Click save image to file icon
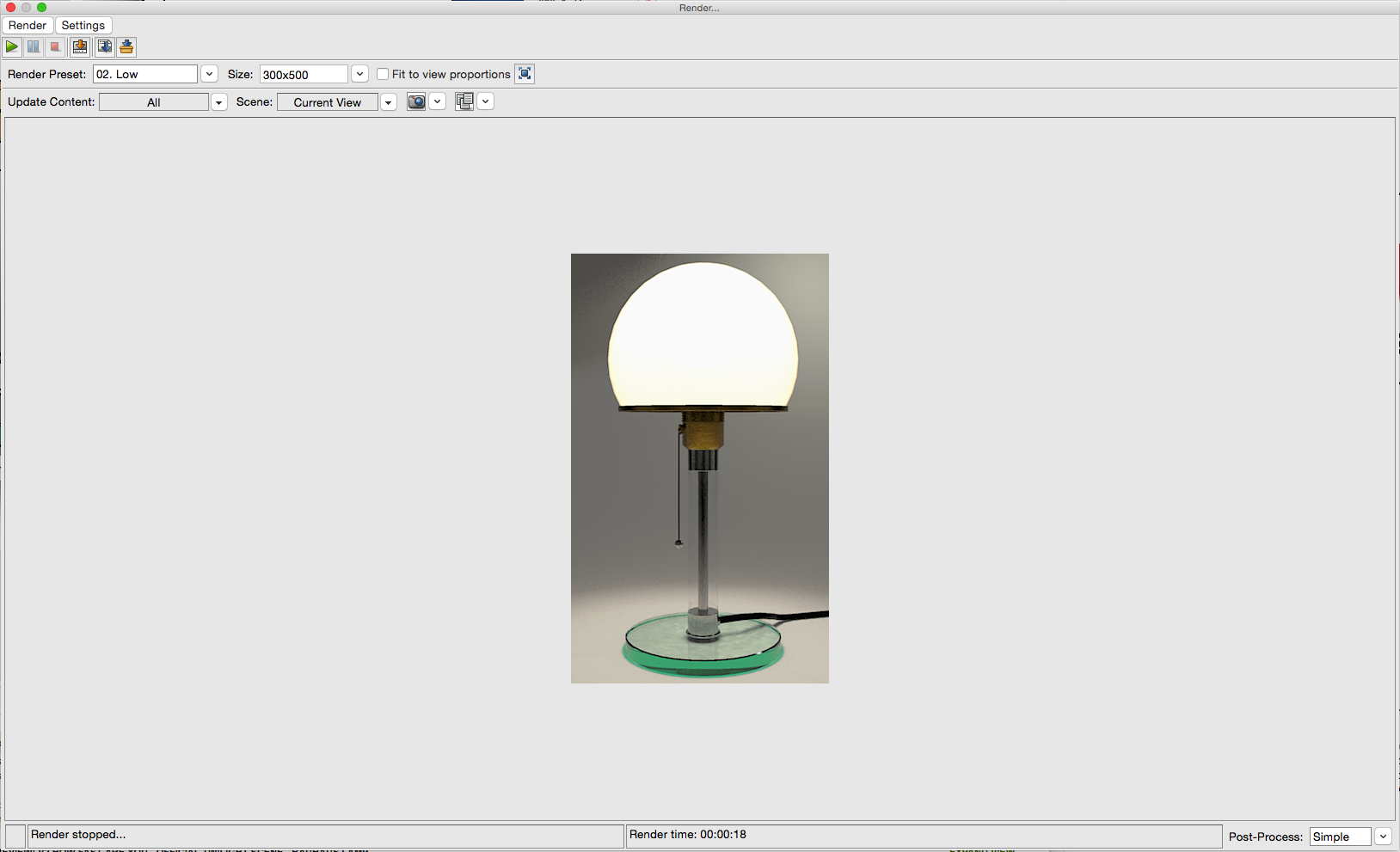This screenshot has height=852, width=1400. coord(80,47)
